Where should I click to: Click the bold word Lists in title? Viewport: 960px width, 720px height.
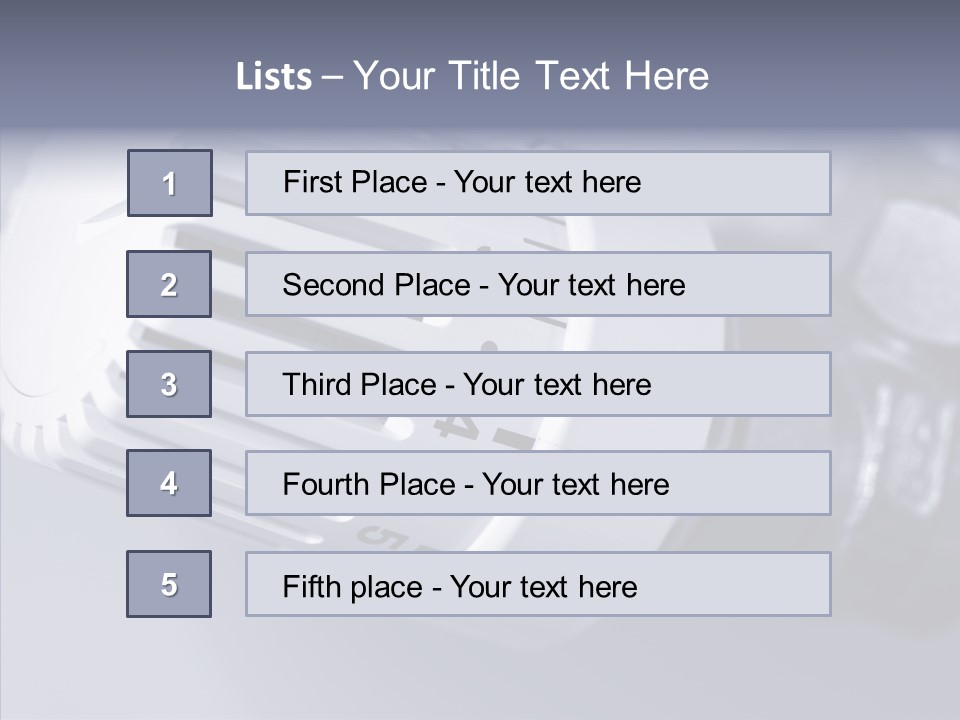click(x=274, y=77)
